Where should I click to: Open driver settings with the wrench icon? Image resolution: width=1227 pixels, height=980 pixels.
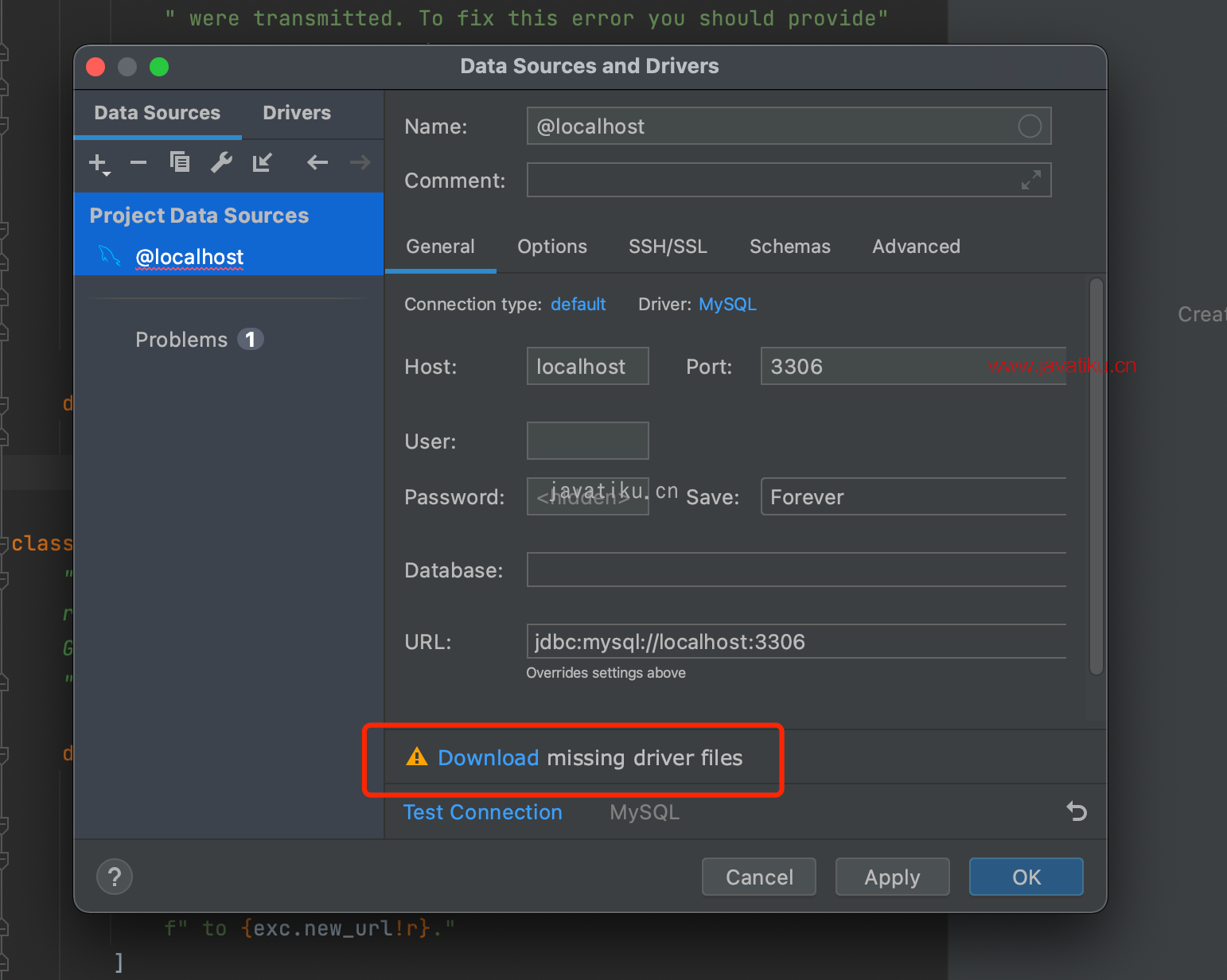221,162
